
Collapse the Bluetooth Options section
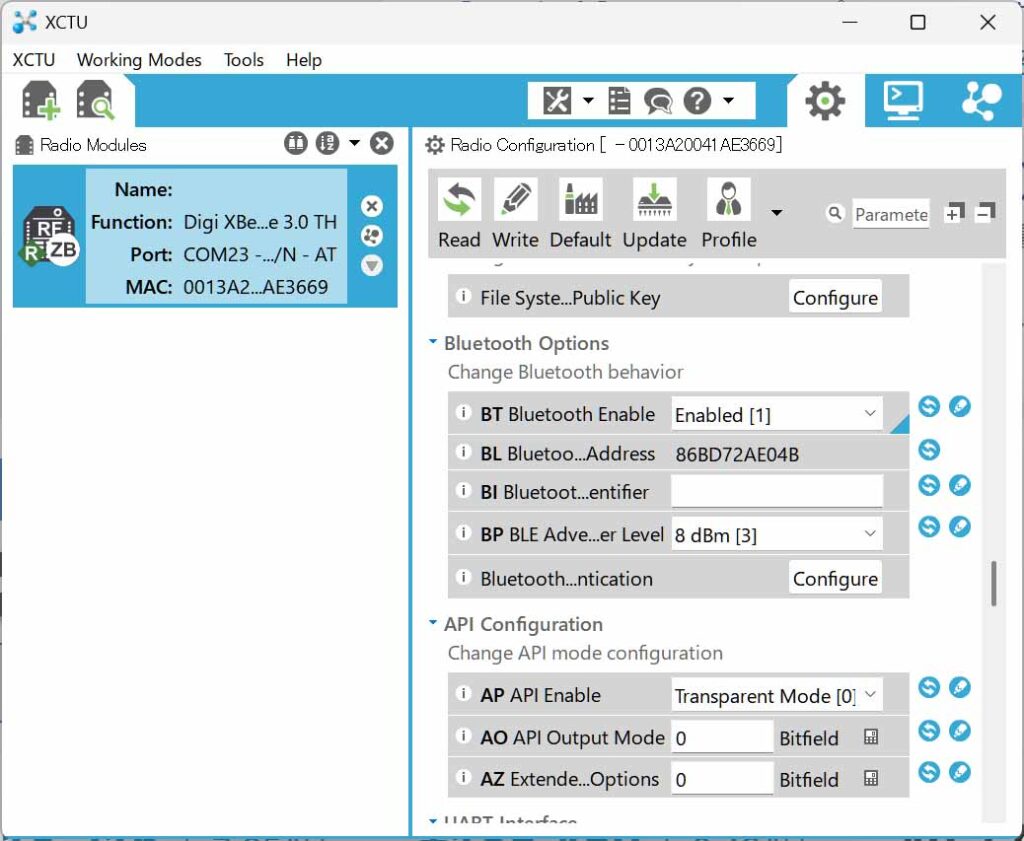click(x=432, y=342)
